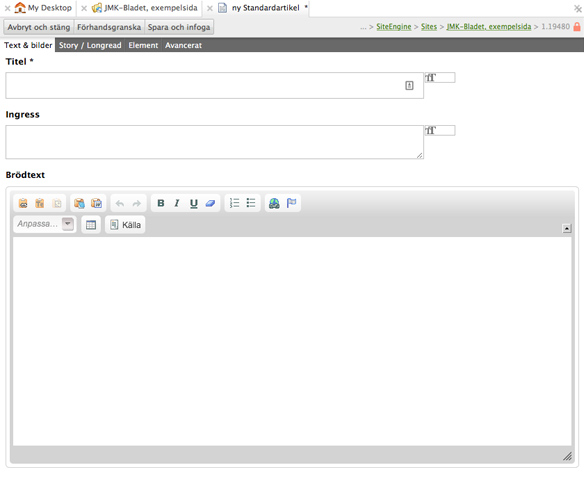Insert a bulleted list
Viewport: 584px width, 480px height.
pos(251,203)
